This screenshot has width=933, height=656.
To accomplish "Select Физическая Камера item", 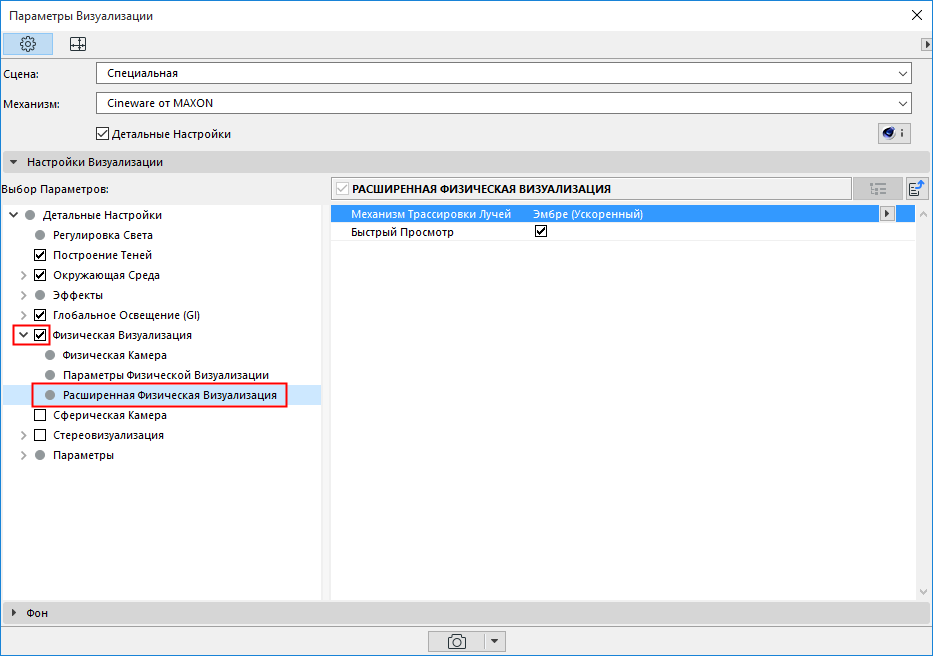I will (114, 355).
